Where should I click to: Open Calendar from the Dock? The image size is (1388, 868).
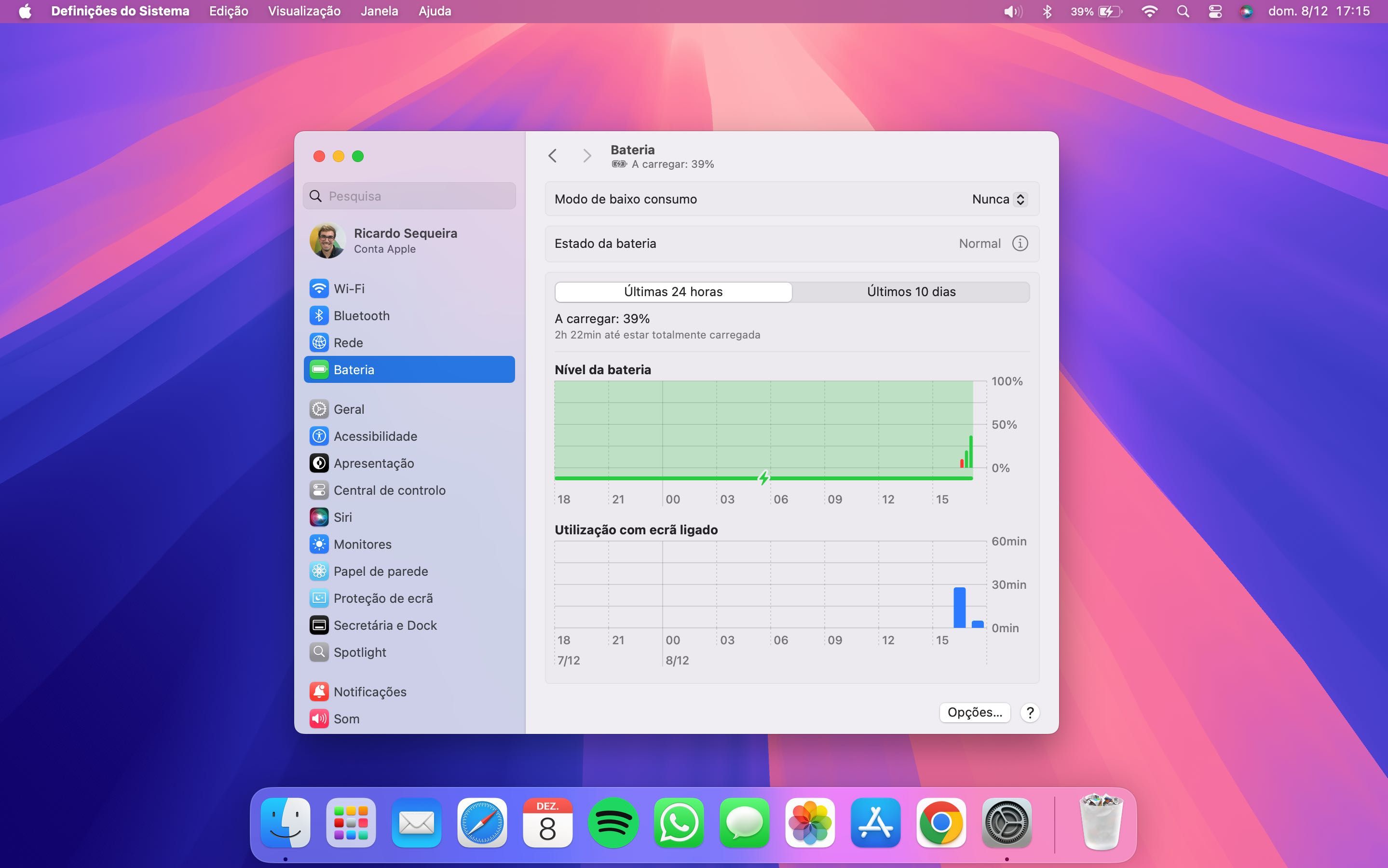547,823
